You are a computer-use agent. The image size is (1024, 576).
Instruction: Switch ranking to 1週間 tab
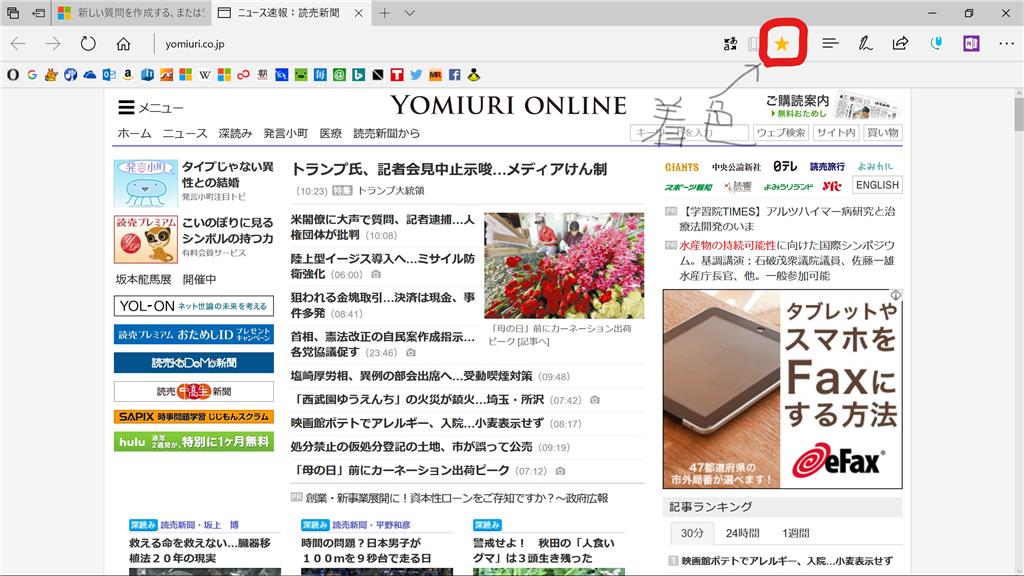795,533
